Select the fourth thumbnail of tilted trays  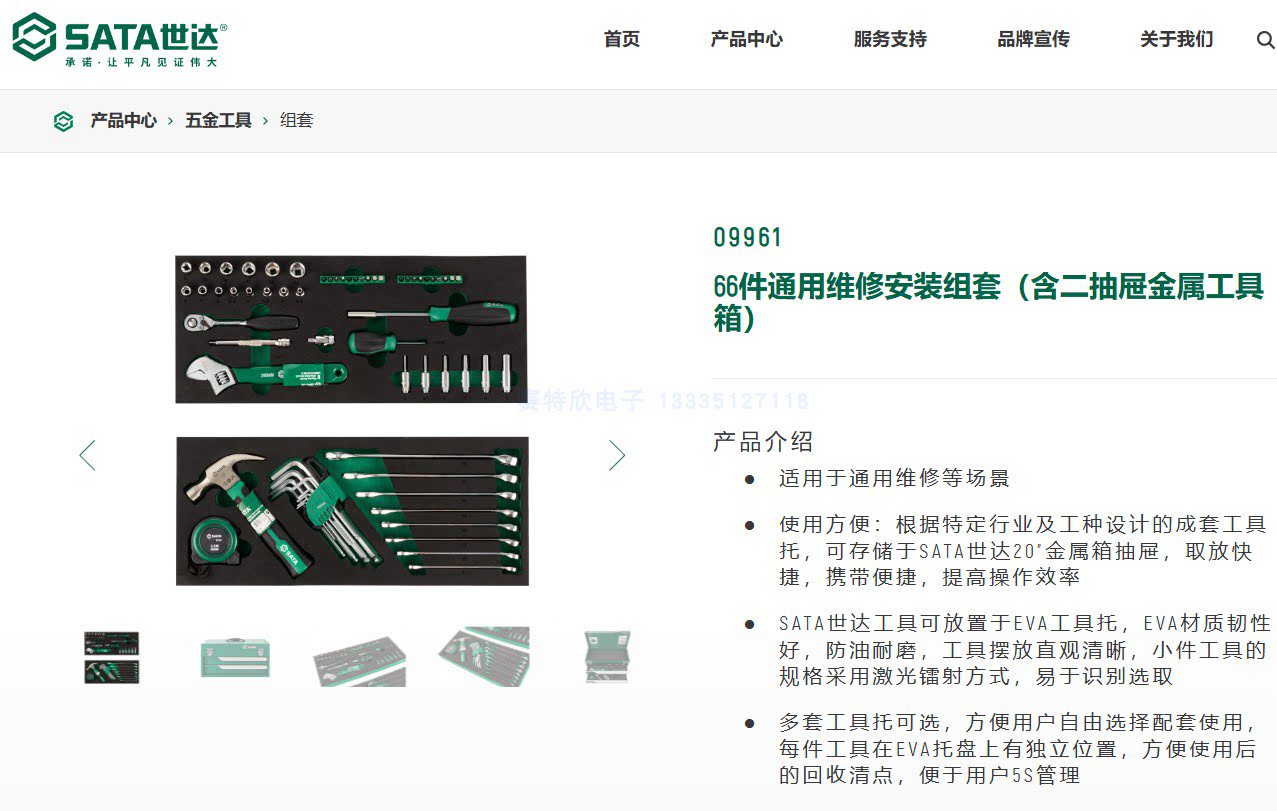coord(484,657)
